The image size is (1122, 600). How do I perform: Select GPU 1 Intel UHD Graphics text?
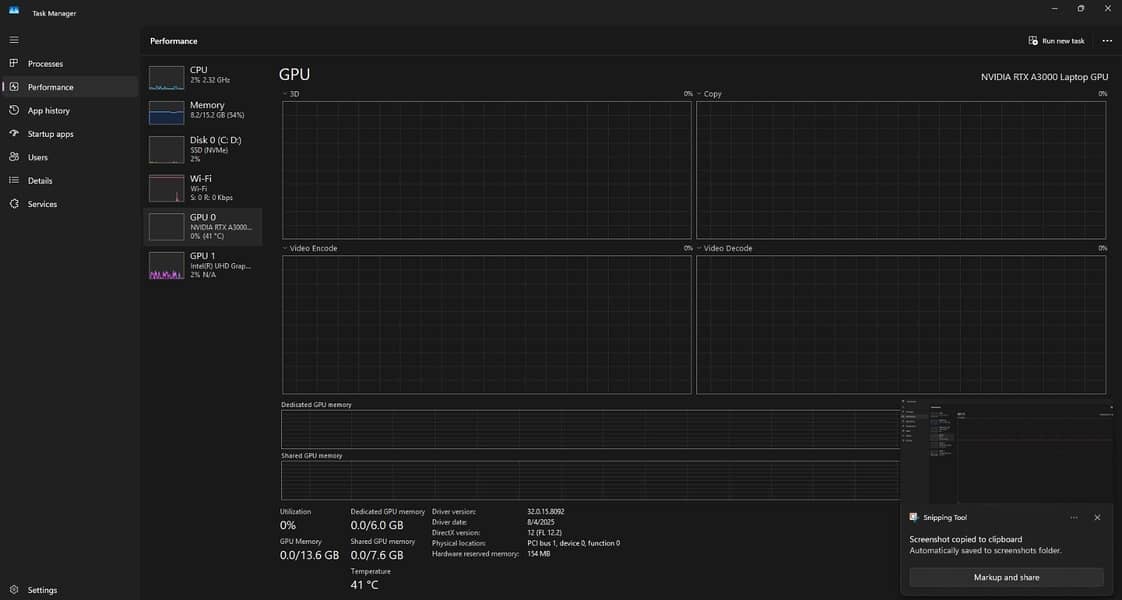220,265
